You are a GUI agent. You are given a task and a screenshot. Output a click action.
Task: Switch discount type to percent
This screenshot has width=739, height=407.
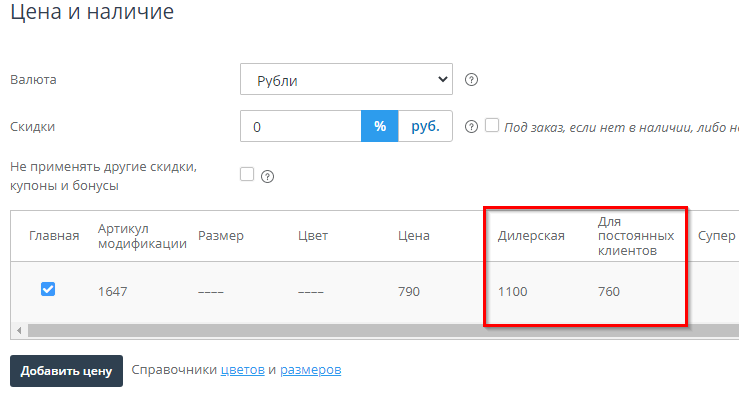click(x=379, y=127)
